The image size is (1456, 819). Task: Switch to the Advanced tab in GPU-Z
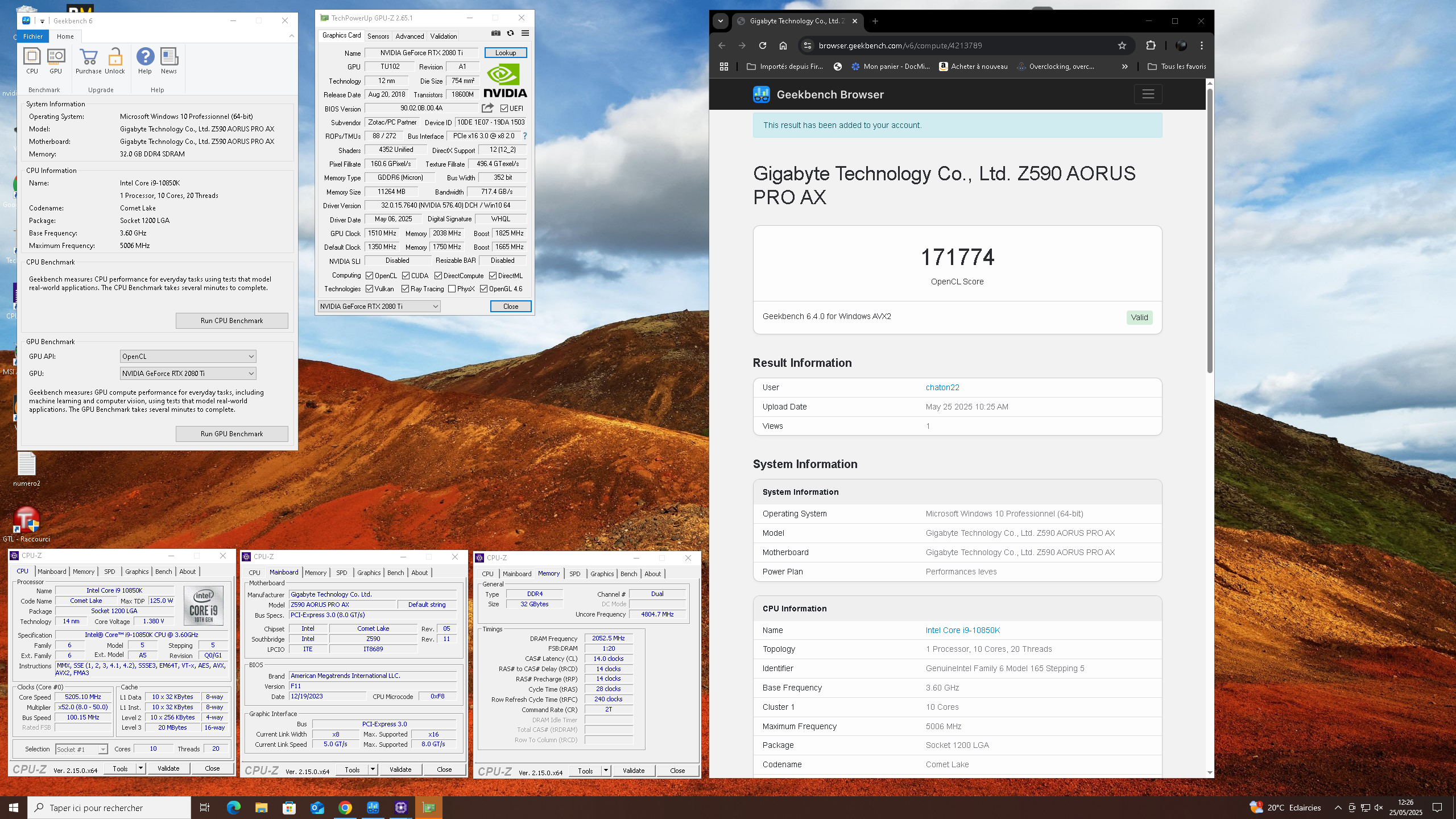click(409, 36)
